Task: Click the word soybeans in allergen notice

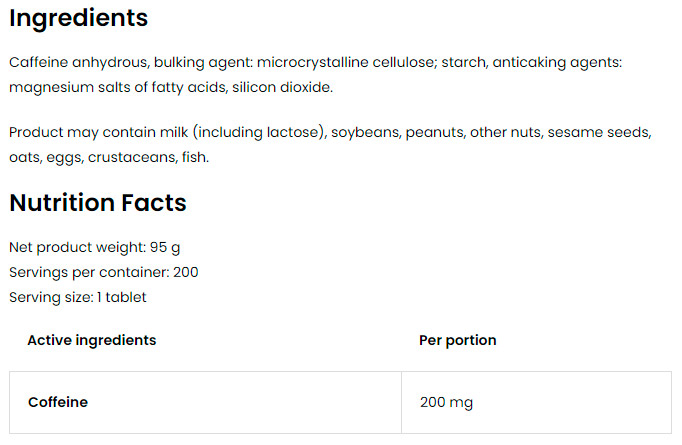Action: point(364,133)
